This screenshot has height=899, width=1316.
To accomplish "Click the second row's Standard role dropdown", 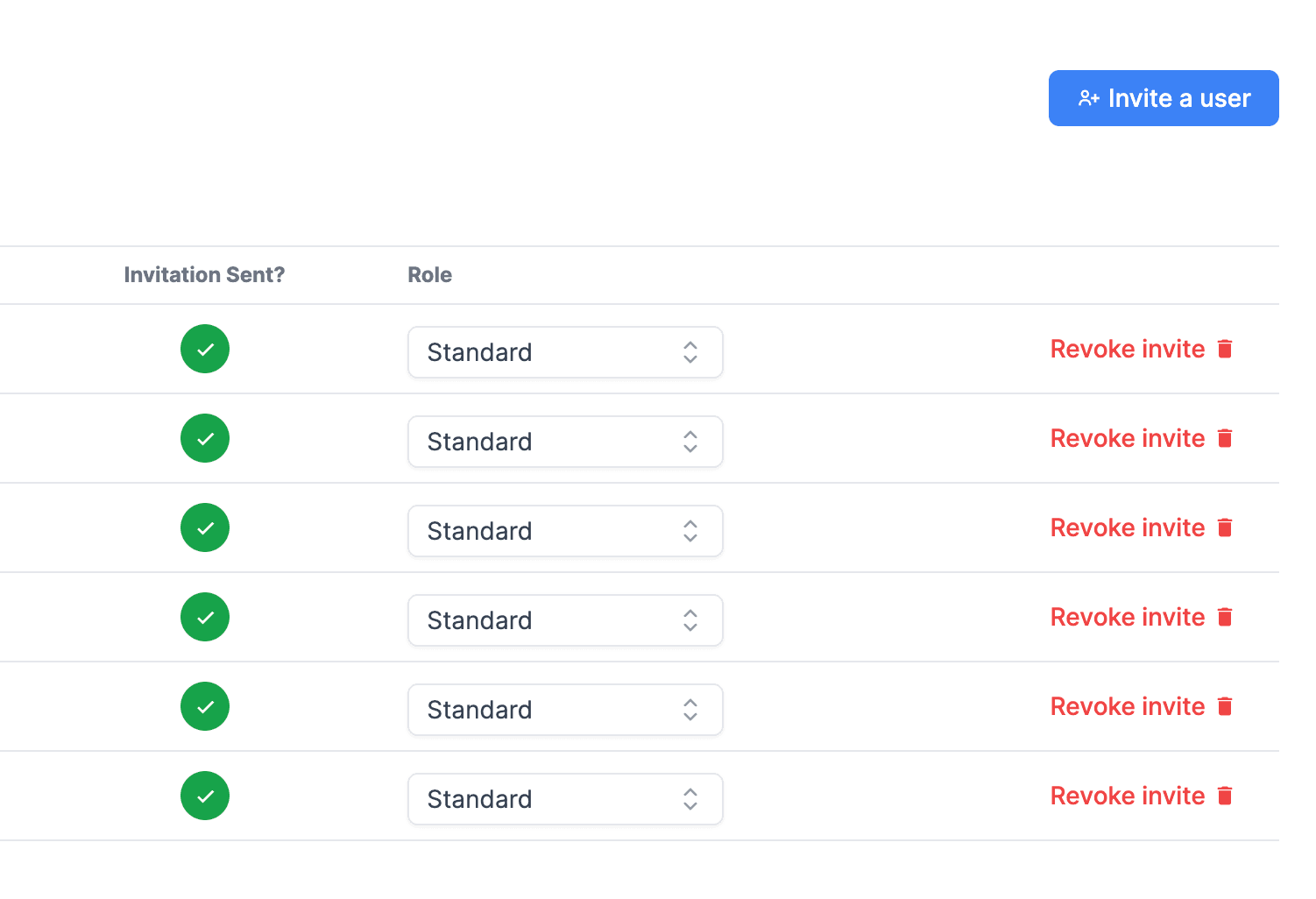I will pyautogui.click(x=565, y=442).
